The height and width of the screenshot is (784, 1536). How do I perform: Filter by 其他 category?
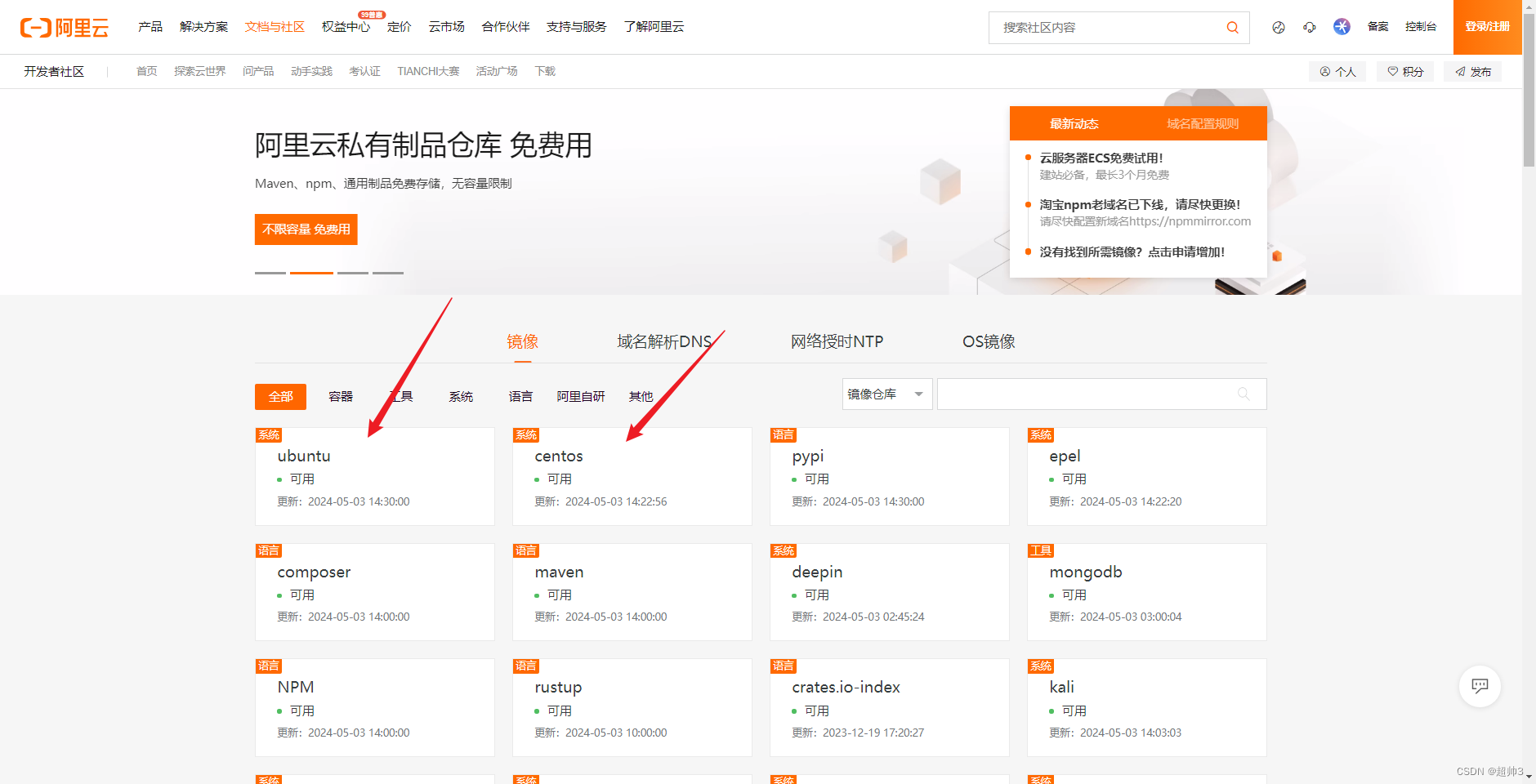(641, 397)
